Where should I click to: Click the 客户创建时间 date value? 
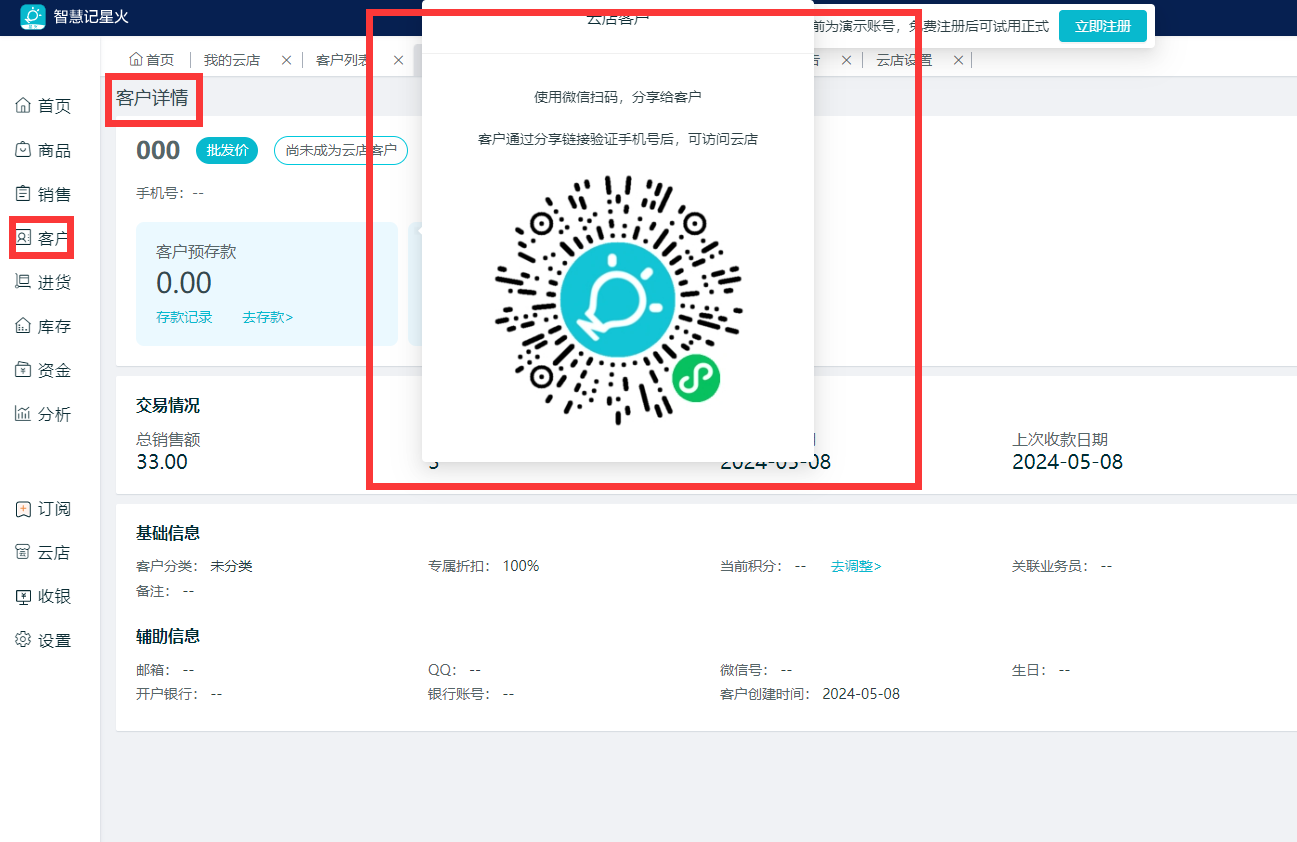point(861,694)
